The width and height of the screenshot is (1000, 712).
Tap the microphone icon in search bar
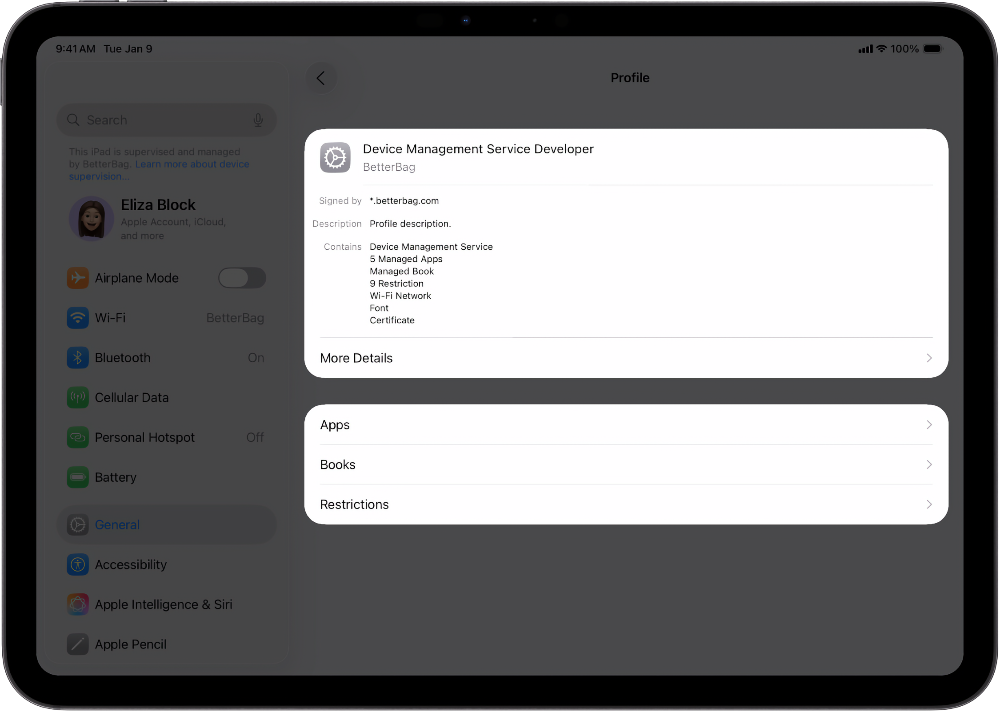click(x=258, y=119)
